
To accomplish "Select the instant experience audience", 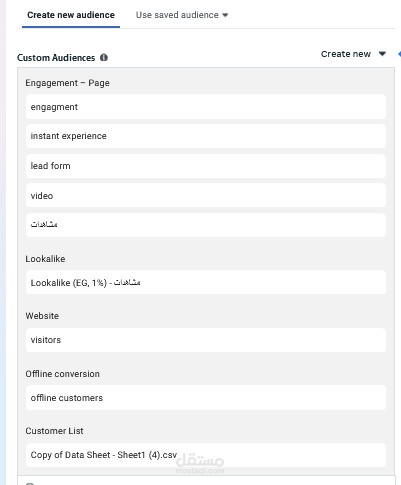I will point(206,136).
